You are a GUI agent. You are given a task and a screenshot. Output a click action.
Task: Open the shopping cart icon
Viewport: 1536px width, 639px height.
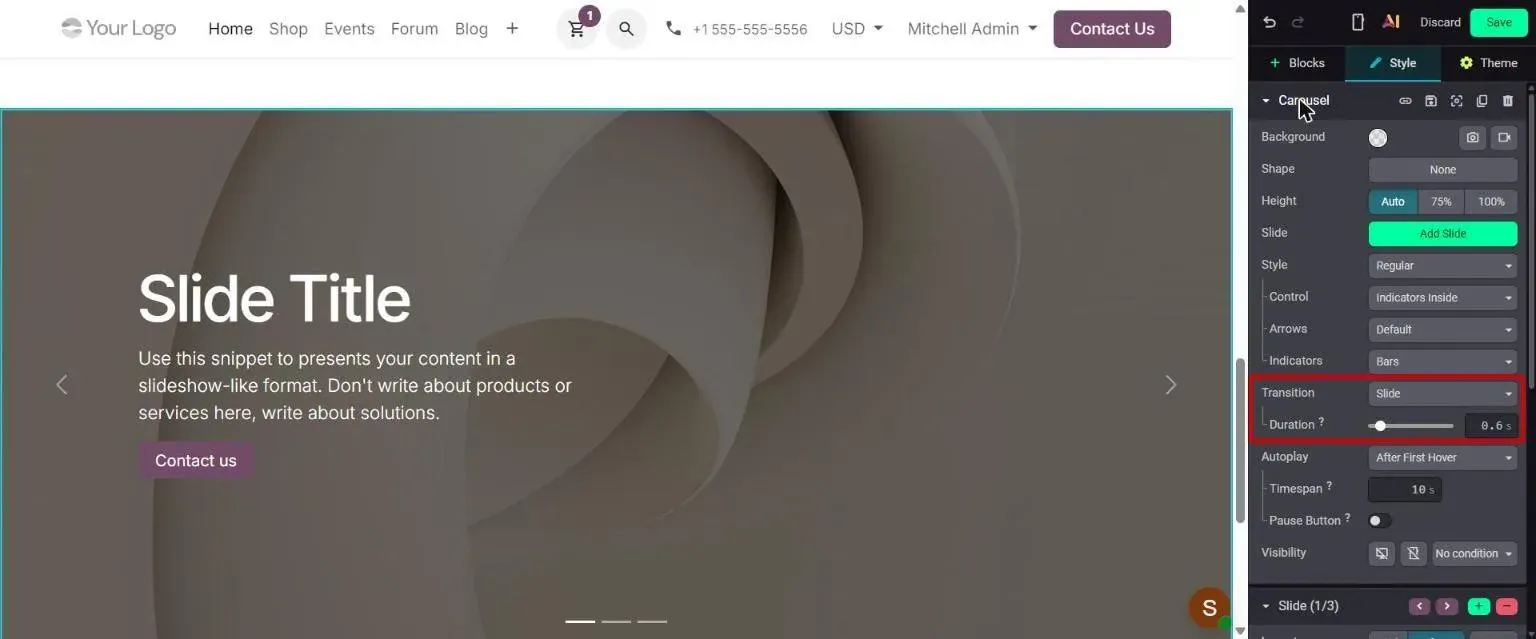point(577,29)
